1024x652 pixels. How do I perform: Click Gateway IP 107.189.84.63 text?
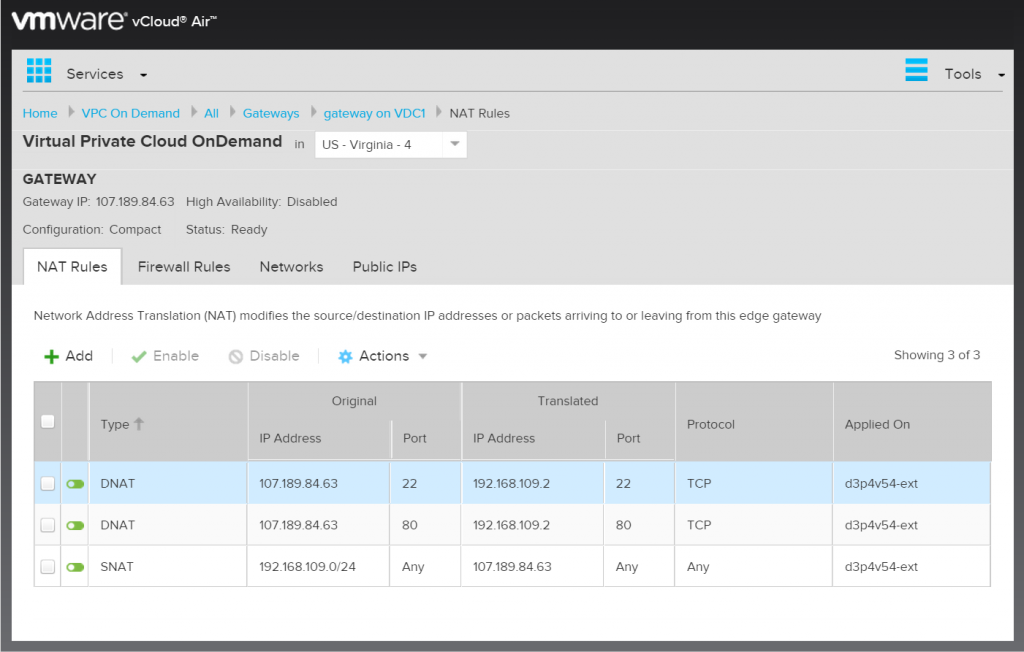(99, 202)
